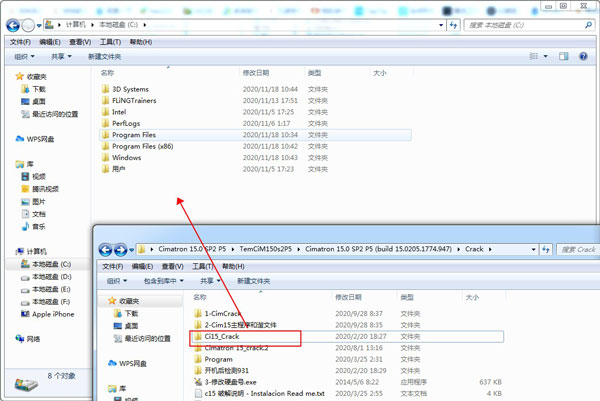Open the 图片 library in the C: window
Image resolution: width=600 pixels, height=401 pixels.
point(33,202)
